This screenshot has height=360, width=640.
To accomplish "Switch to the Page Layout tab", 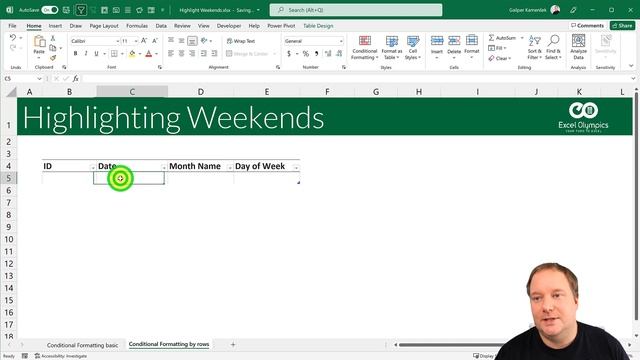I will coord(104,26).
